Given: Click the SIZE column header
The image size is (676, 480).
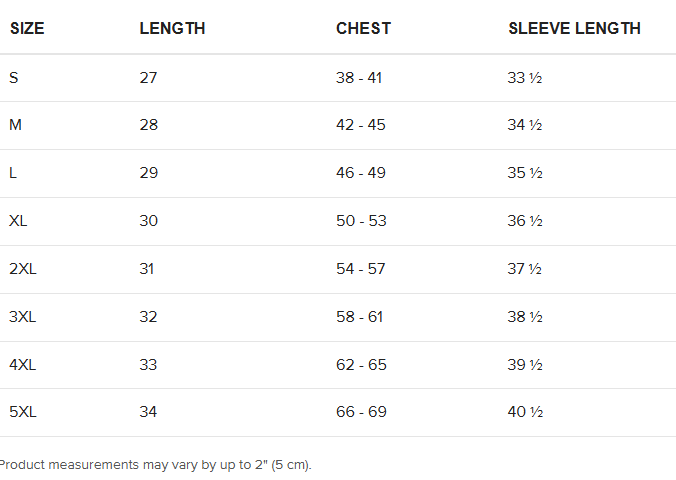Looking at the screenshot, I should pyautogui.click(x=27, y=28).
